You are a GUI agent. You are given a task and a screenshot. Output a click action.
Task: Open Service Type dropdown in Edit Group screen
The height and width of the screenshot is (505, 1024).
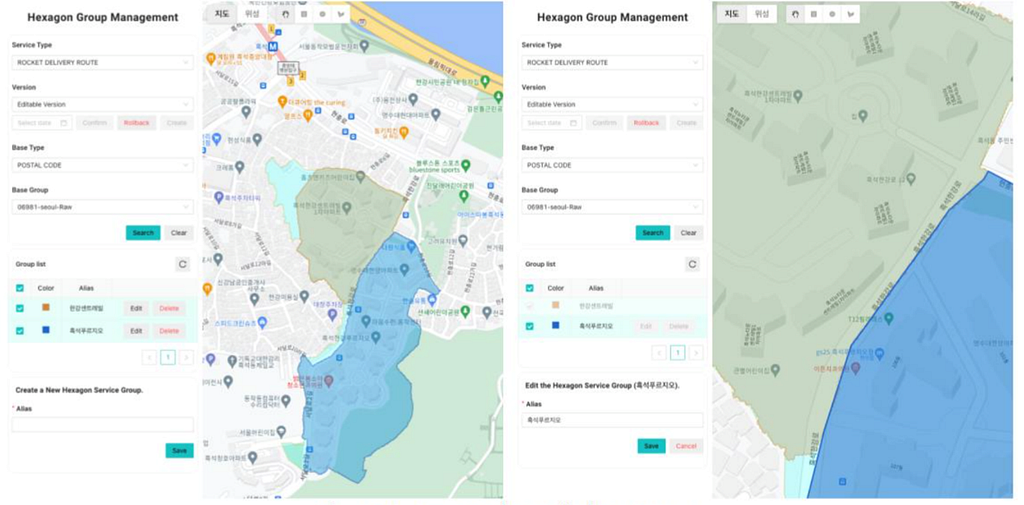(x=612, y=63)
